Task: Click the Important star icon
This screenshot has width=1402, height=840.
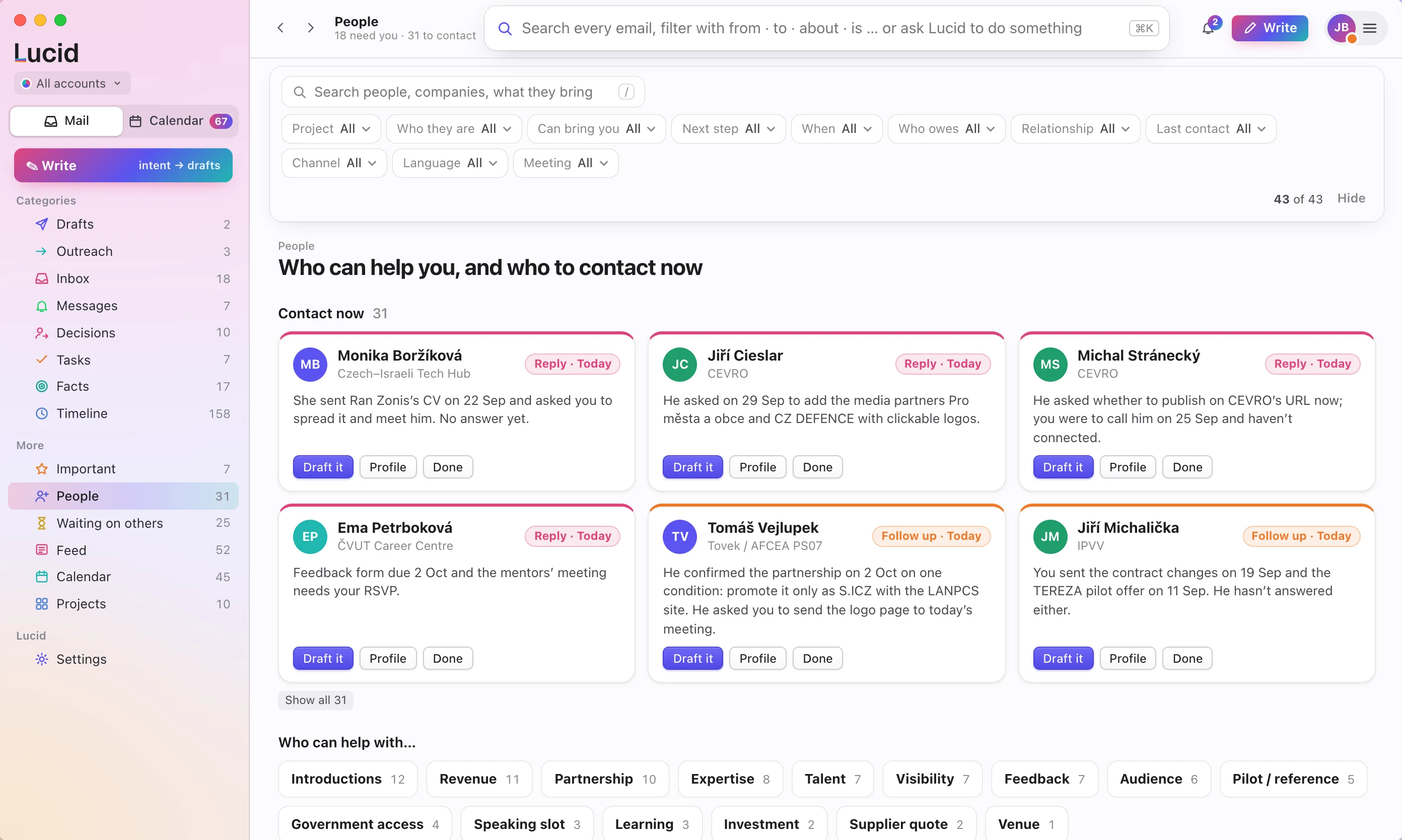Action: pyautogui.click(x=42, y=469)
